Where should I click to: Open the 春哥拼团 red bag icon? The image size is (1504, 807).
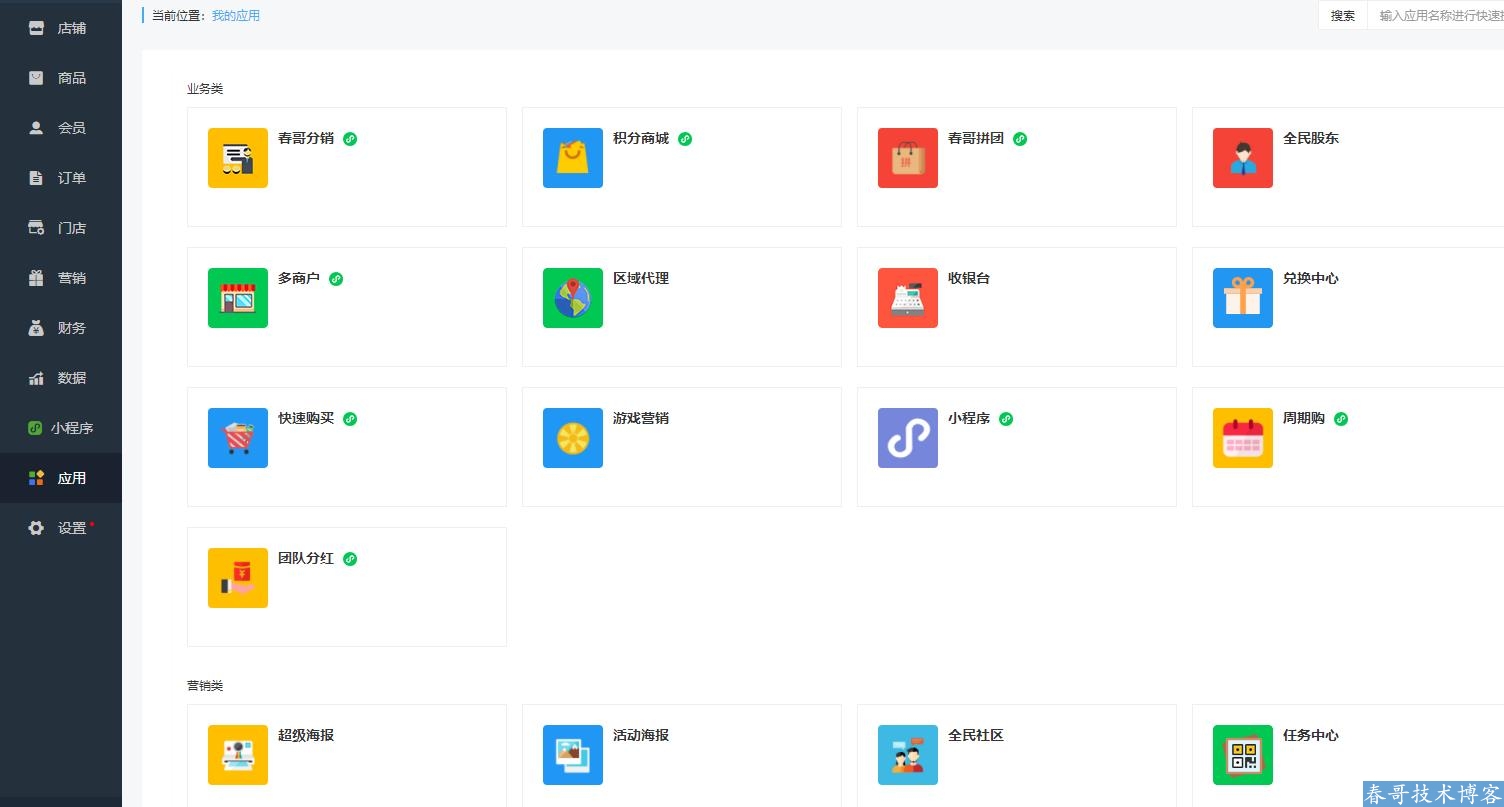point(908,158)
